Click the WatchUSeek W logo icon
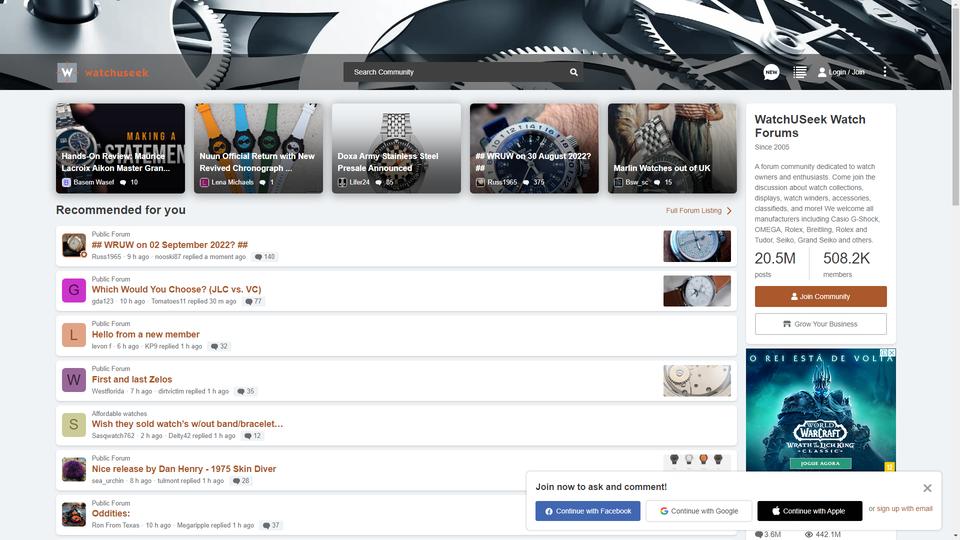Viewport: 960px width, 540px height. (67, 73)
